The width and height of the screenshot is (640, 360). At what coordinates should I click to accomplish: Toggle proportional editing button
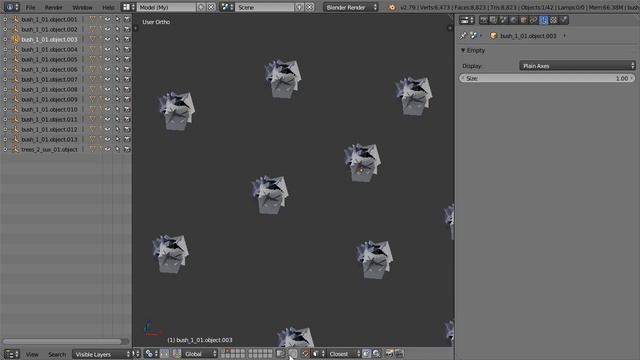(x=293, y=354)
